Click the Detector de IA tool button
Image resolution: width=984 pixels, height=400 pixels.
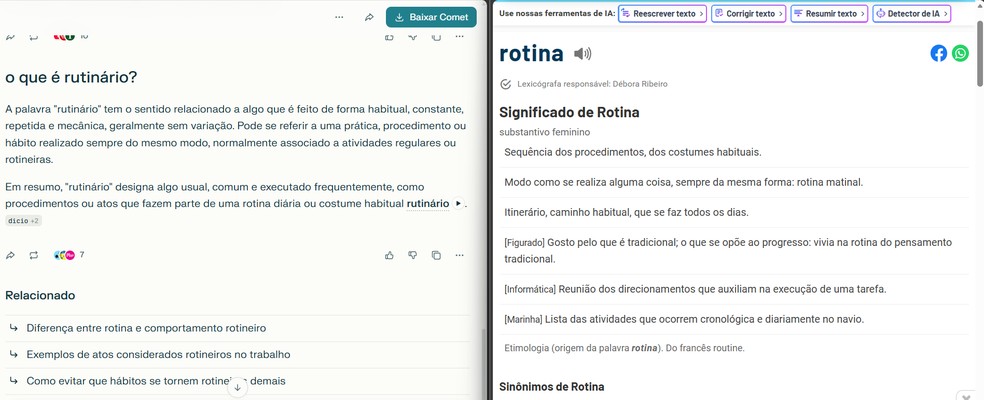click(912, 13)
